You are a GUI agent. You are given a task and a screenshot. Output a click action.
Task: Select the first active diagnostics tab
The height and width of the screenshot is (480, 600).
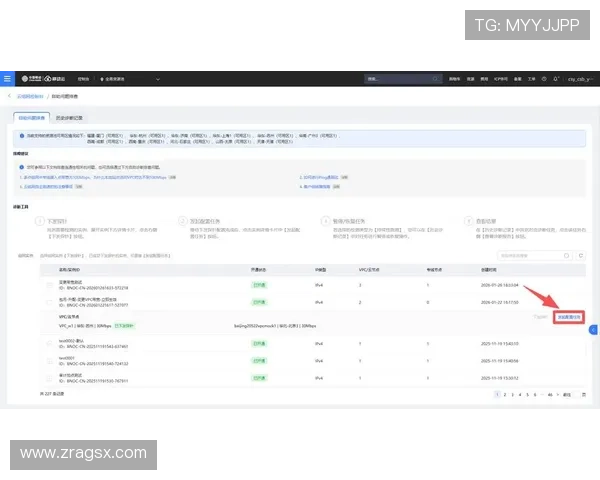[31, 118]
